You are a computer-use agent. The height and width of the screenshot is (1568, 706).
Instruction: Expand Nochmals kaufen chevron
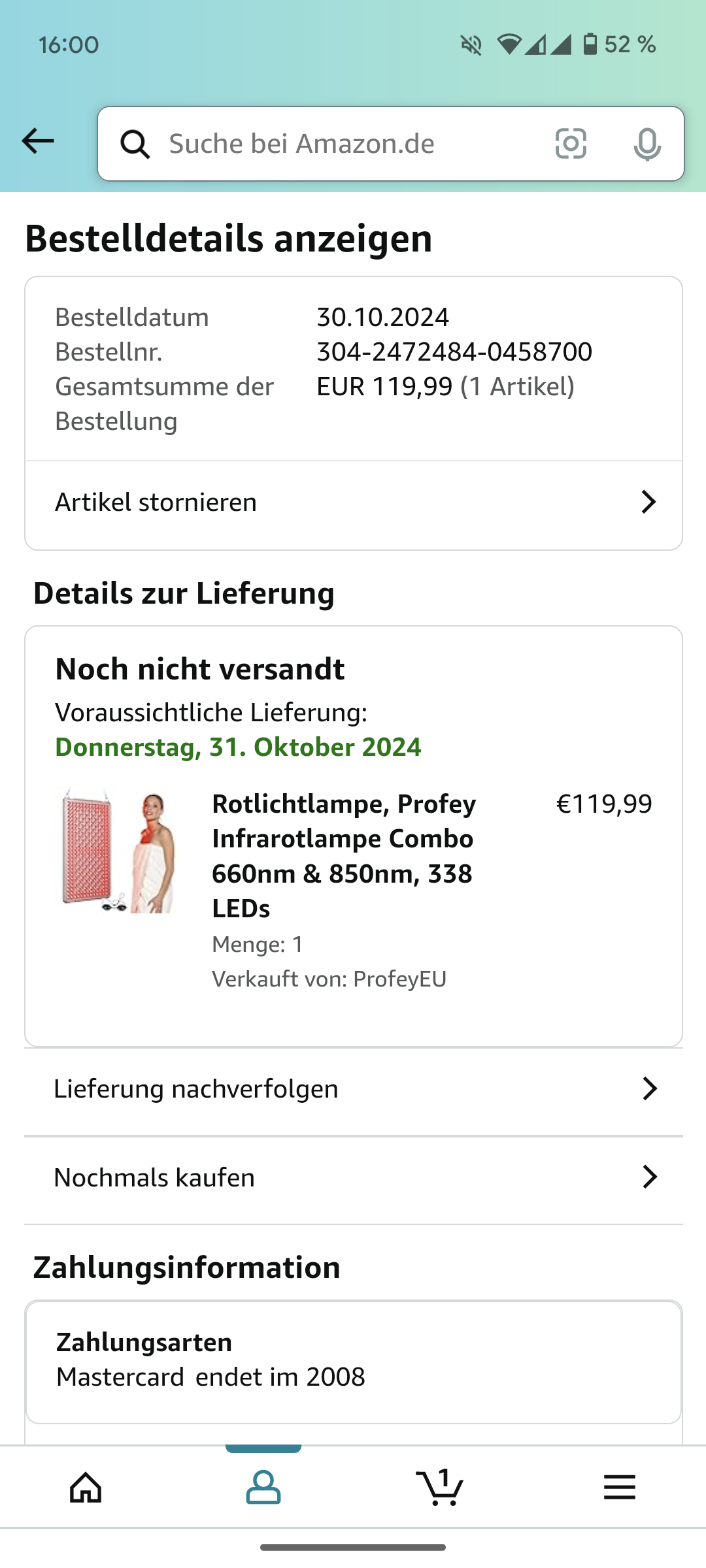coord(649,1177)
